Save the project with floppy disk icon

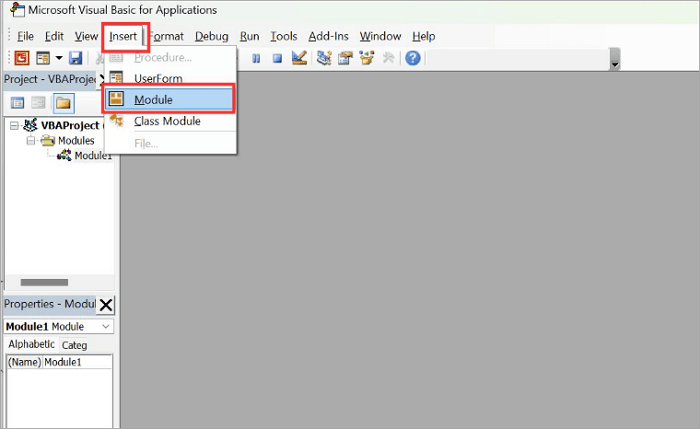coord(75,58)
